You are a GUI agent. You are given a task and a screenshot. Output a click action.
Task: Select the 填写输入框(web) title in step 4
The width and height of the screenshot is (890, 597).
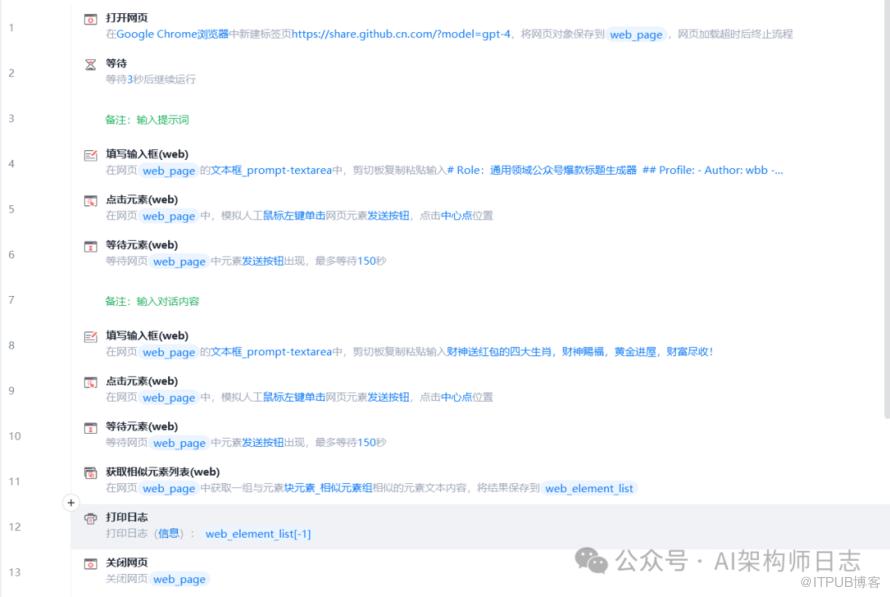[147, 154]
